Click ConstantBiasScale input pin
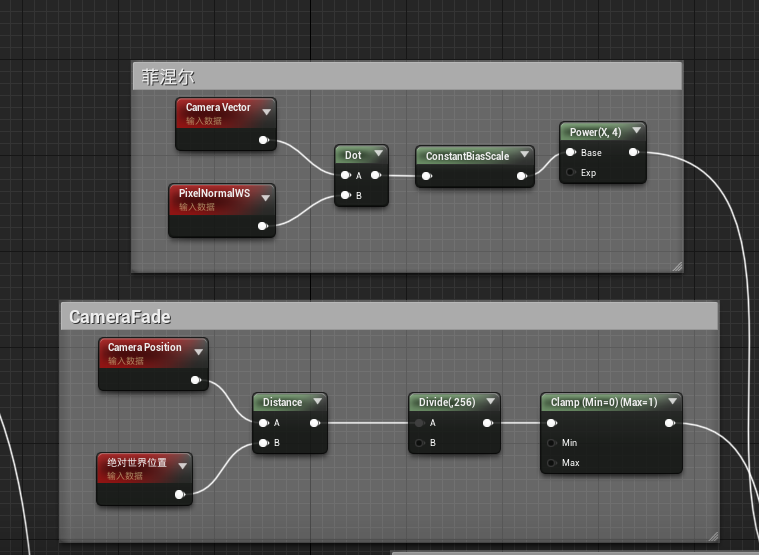This screenshot has height=555, width=759. [x=426, y=176]
